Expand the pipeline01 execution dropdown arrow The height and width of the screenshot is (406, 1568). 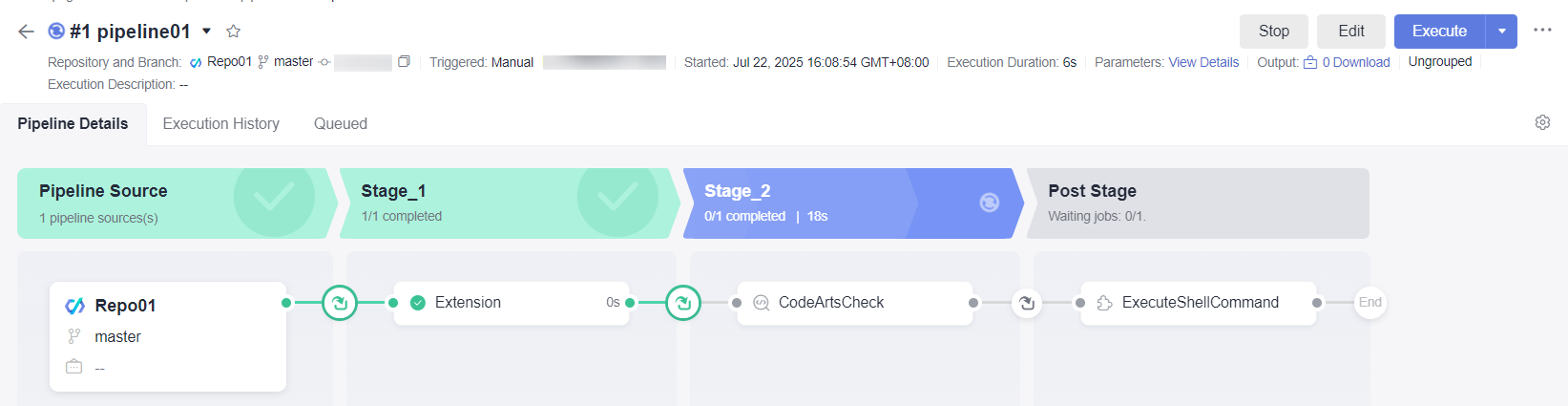207,32
